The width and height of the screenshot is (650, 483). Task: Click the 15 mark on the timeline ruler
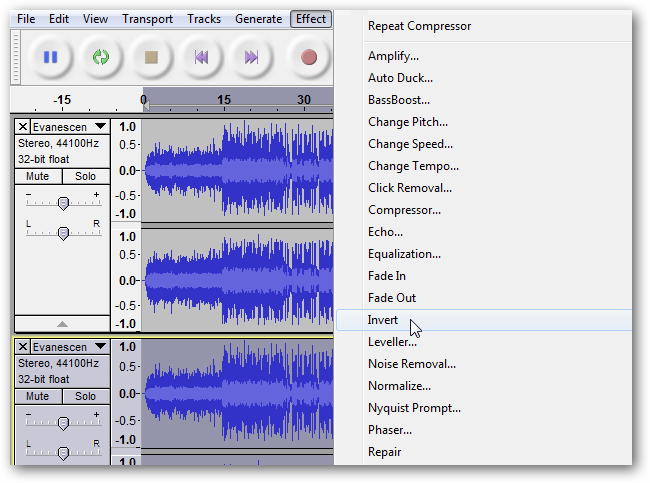point(224,100)
